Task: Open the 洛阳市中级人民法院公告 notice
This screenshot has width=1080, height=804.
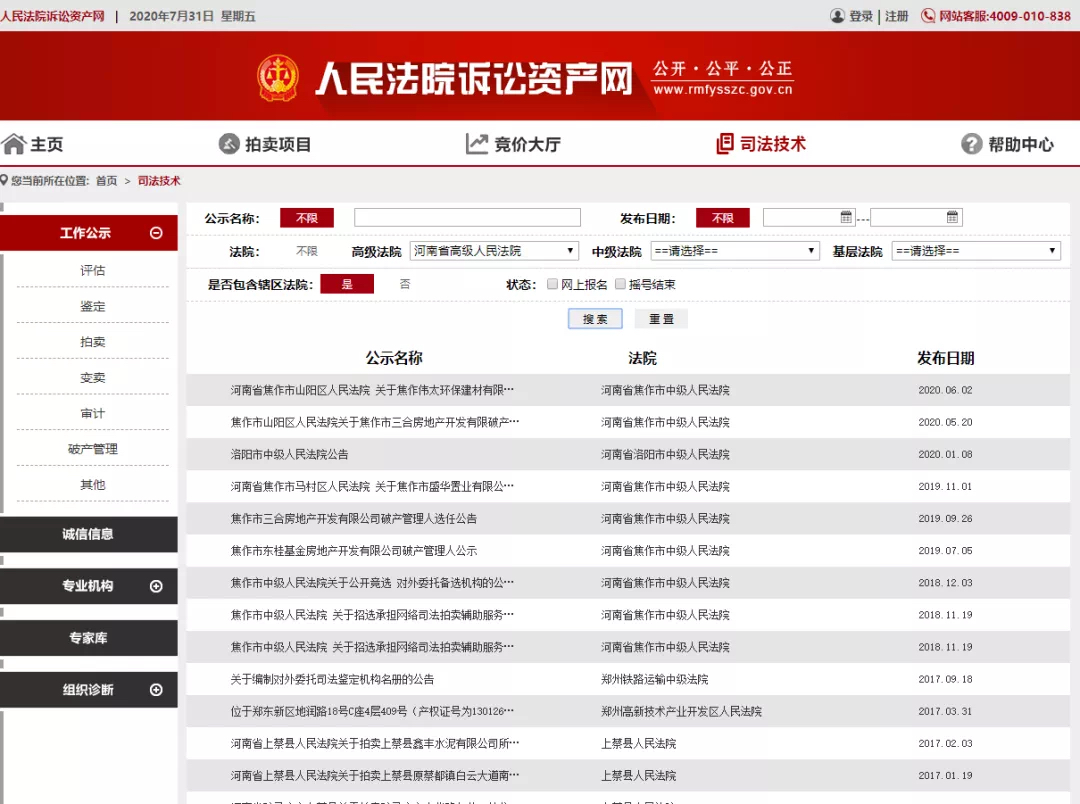Action: click(x=289, y=454)
